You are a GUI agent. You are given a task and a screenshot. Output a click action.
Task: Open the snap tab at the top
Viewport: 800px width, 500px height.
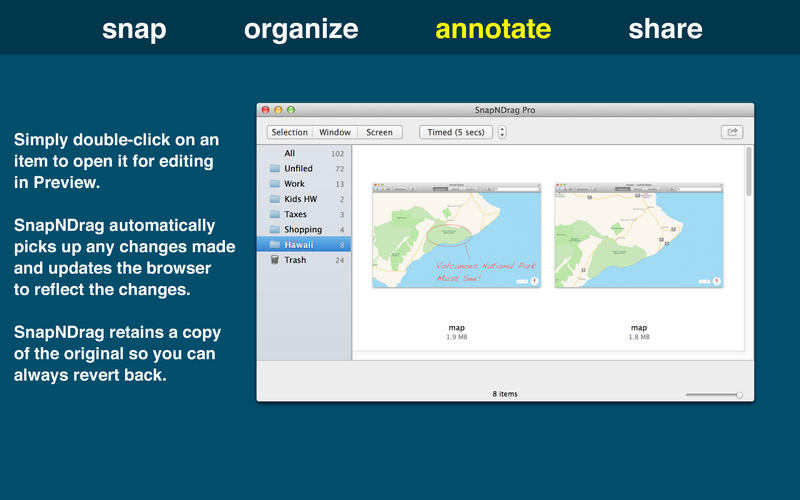tap(134, 29)
